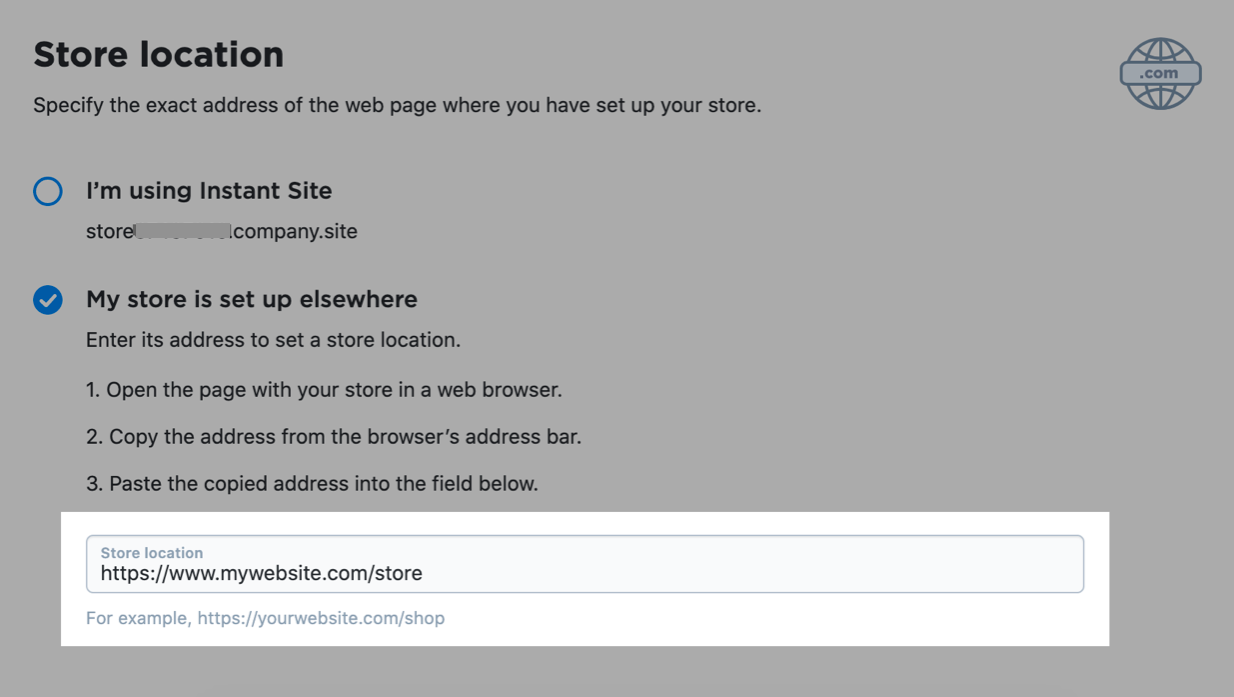Select the checkmark icon beside elsewhere option
The image size is (1234, 697).
(47, 299)
